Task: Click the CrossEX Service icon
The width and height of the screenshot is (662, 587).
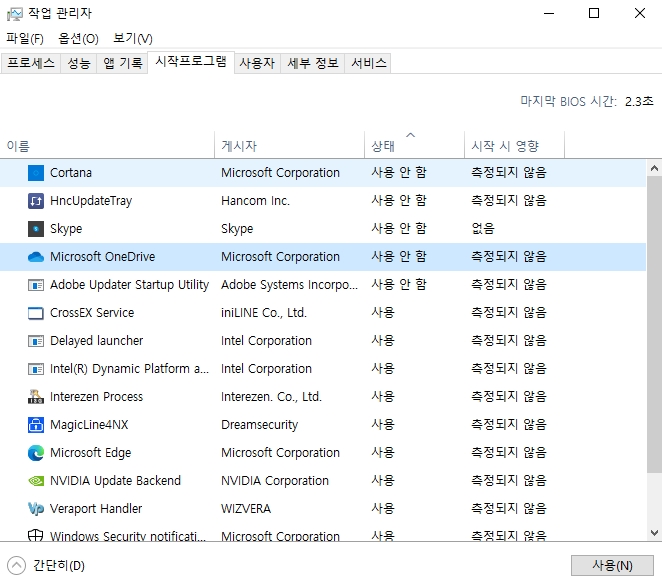Action: [36, 313]
